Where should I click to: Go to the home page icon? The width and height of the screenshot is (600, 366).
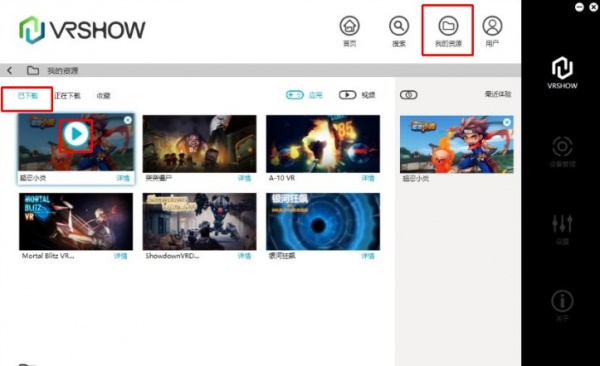pyautogui.click(x=349, y=26)
